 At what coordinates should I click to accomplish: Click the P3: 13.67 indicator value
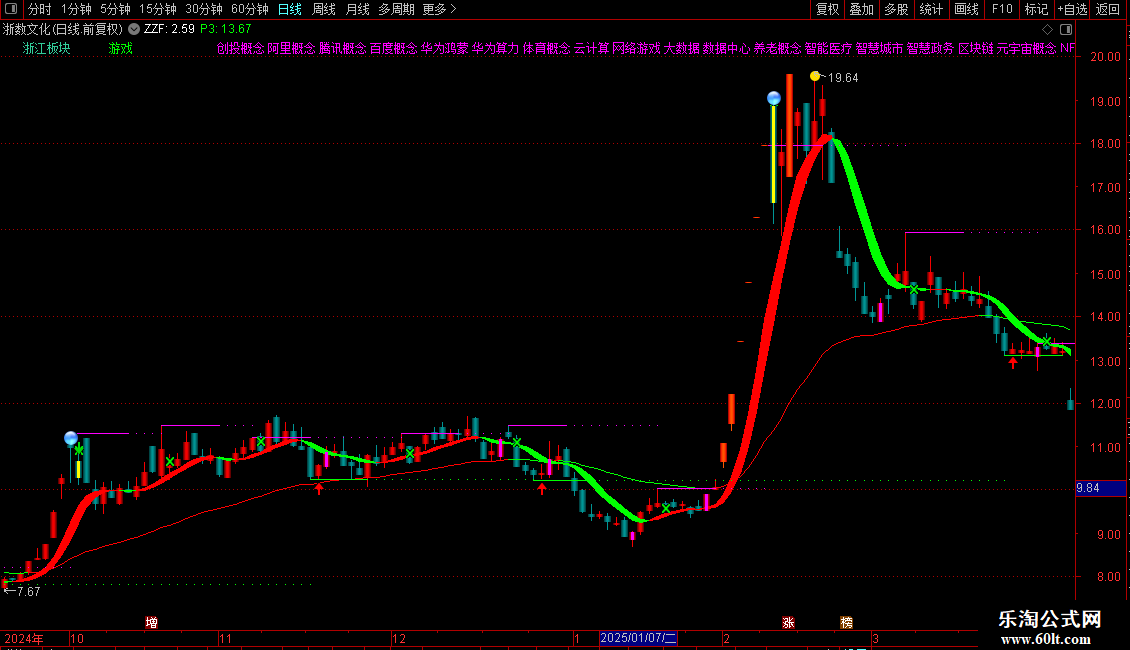click(226, 29)
